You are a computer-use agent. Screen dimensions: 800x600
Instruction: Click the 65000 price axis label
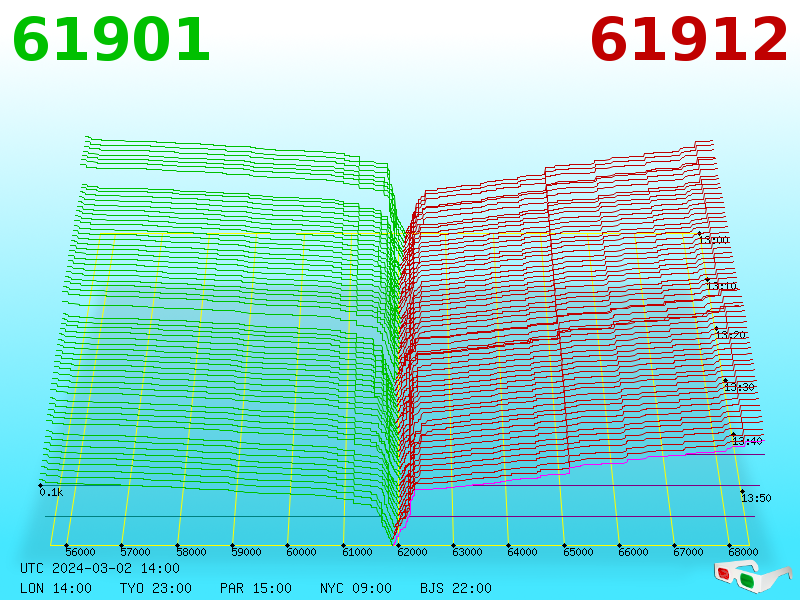578,552
